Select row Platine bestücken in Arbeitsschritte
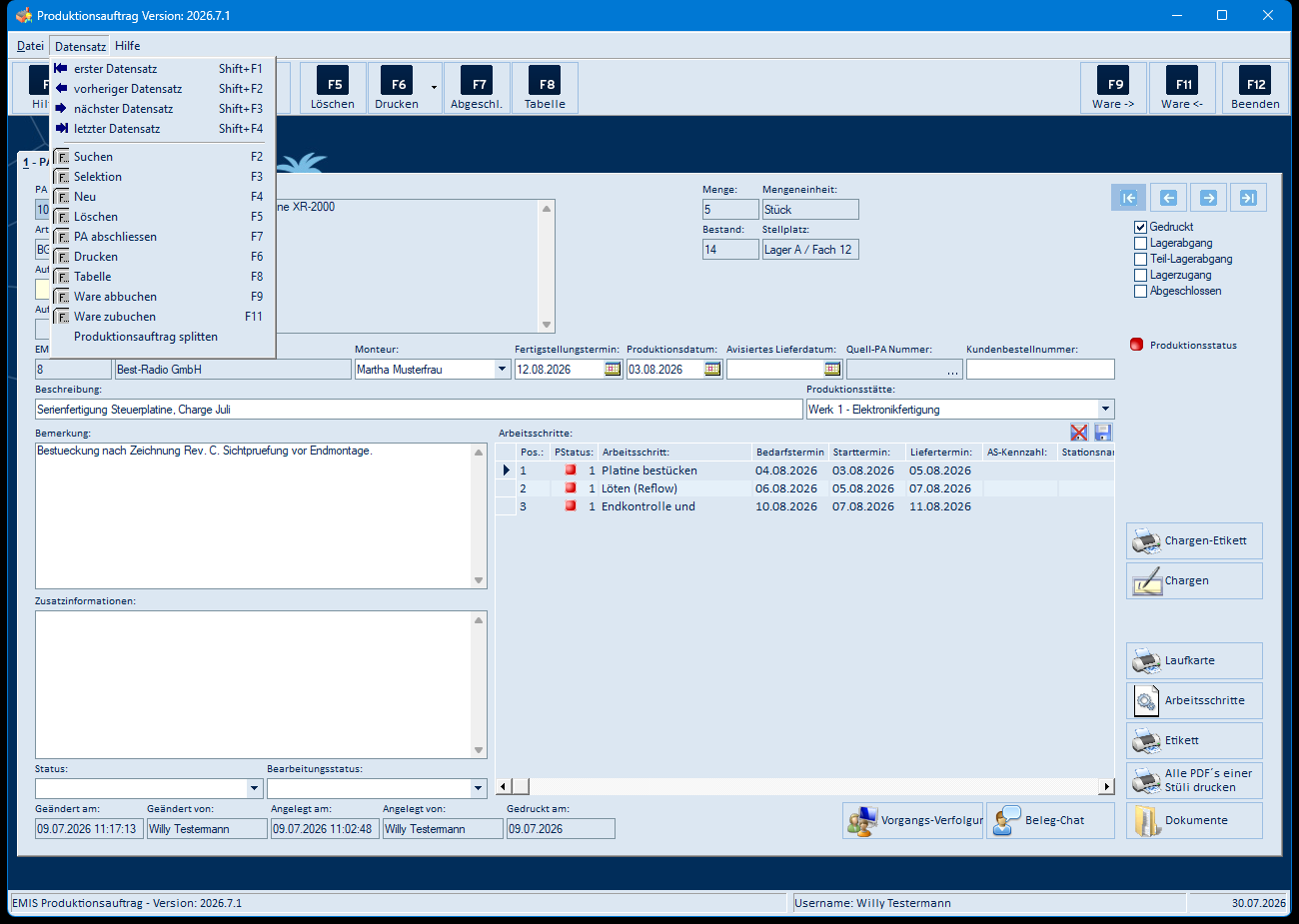 click(804, 470)
